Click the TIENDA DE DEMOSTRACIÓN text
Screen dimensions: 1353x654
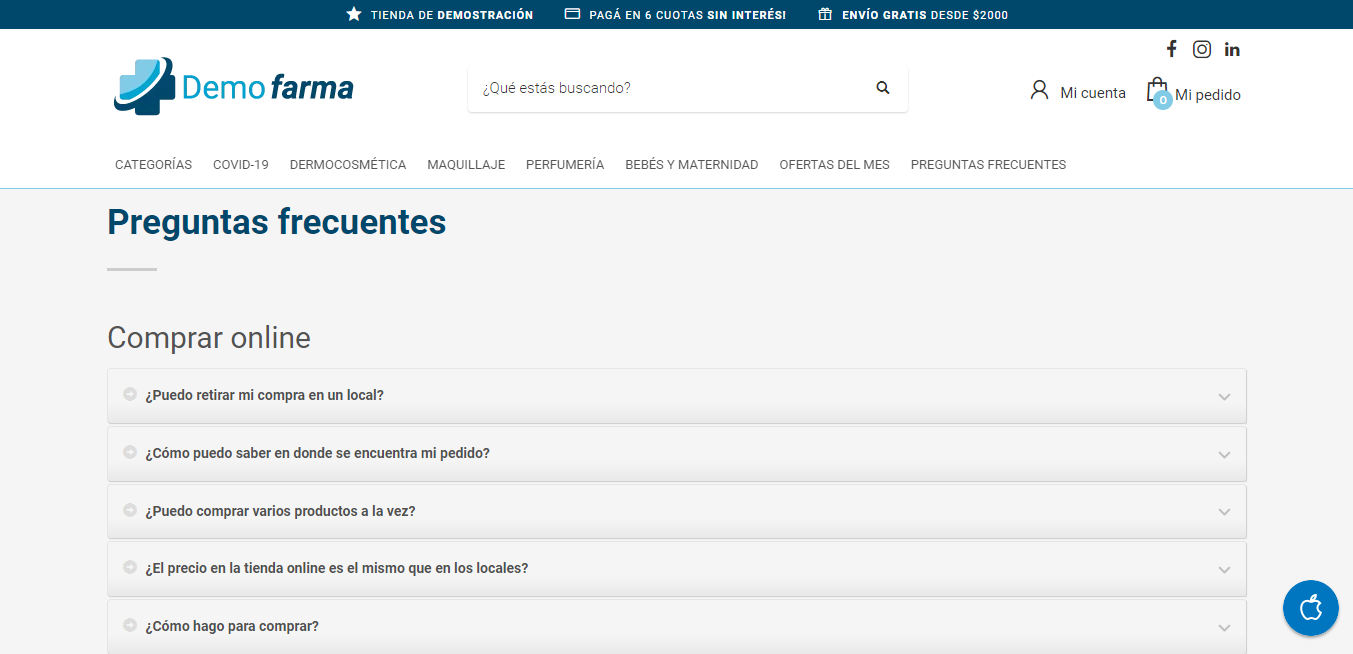(x=452, y=15)
